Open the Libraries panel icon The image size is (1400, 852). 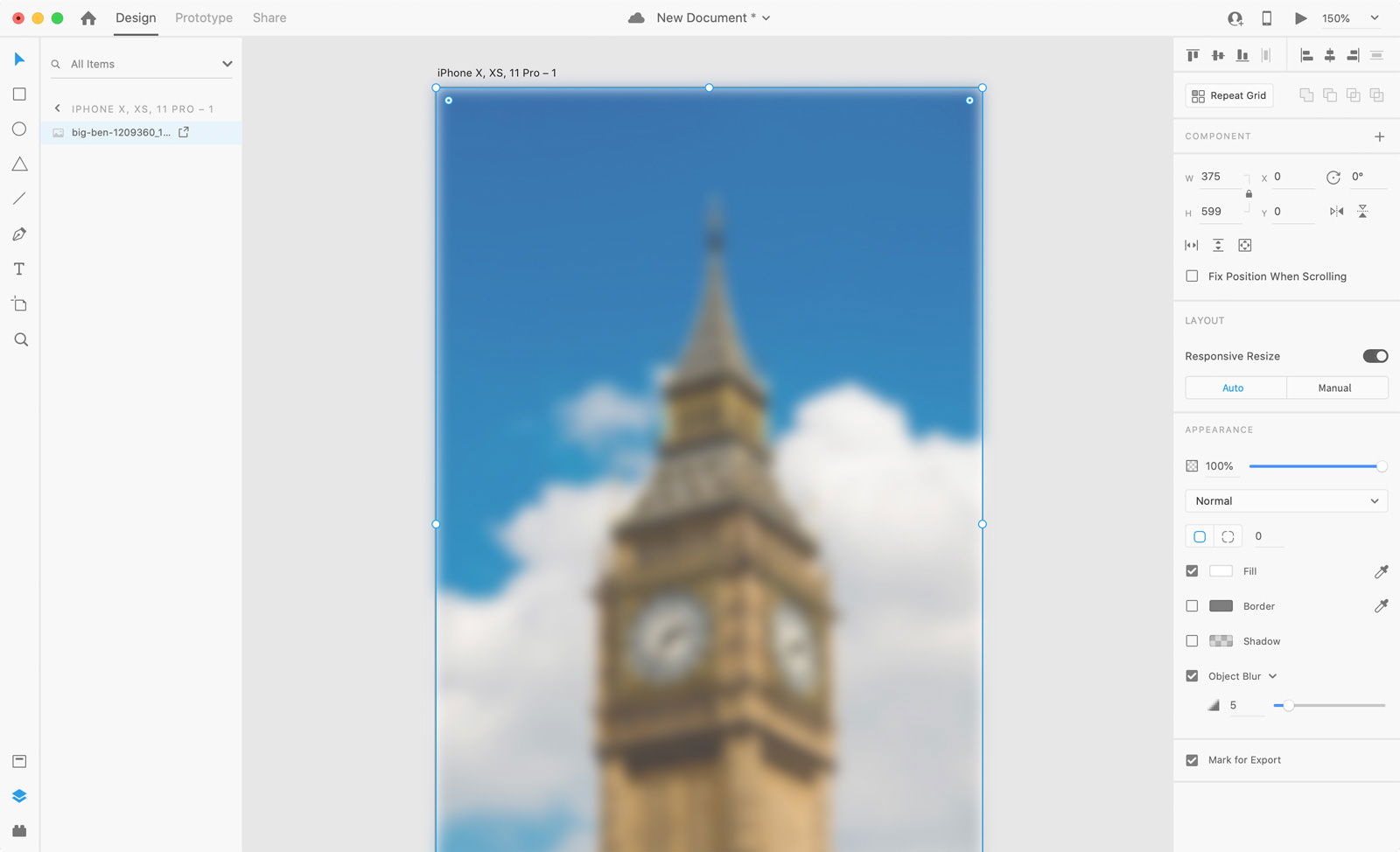click(19, 762)
